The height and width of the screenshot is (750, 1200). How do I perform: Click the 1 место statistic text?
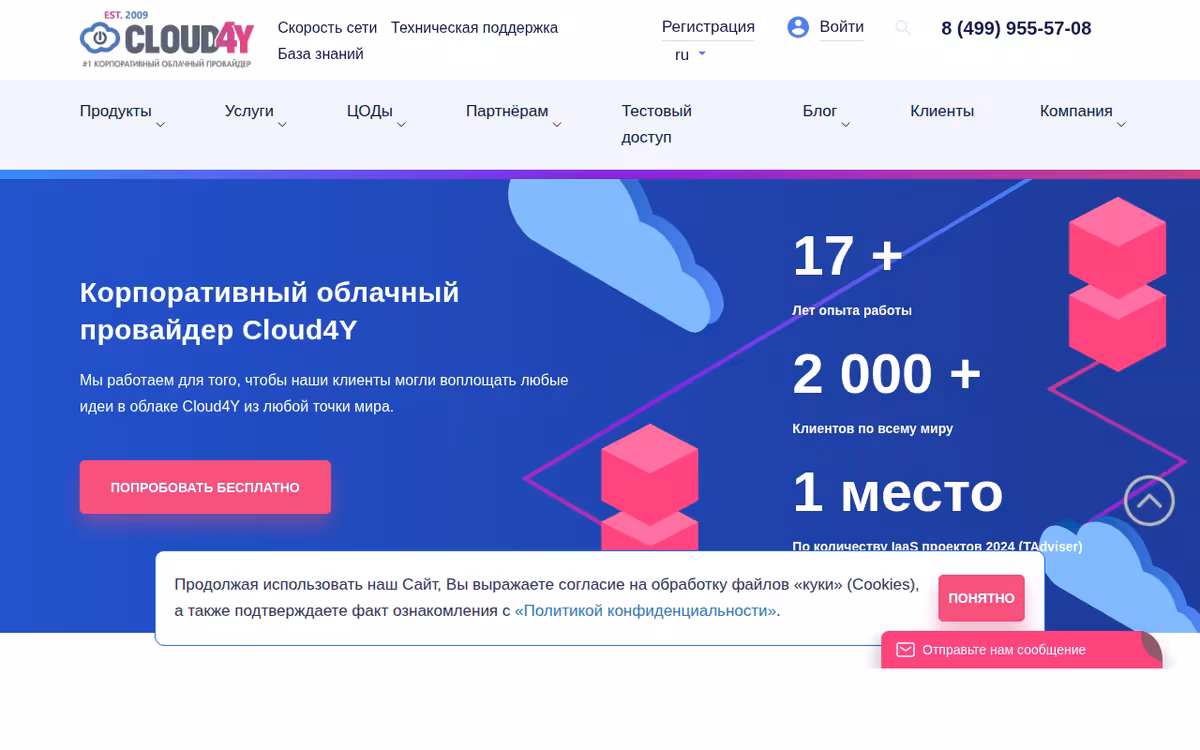[x=898, y=492]
